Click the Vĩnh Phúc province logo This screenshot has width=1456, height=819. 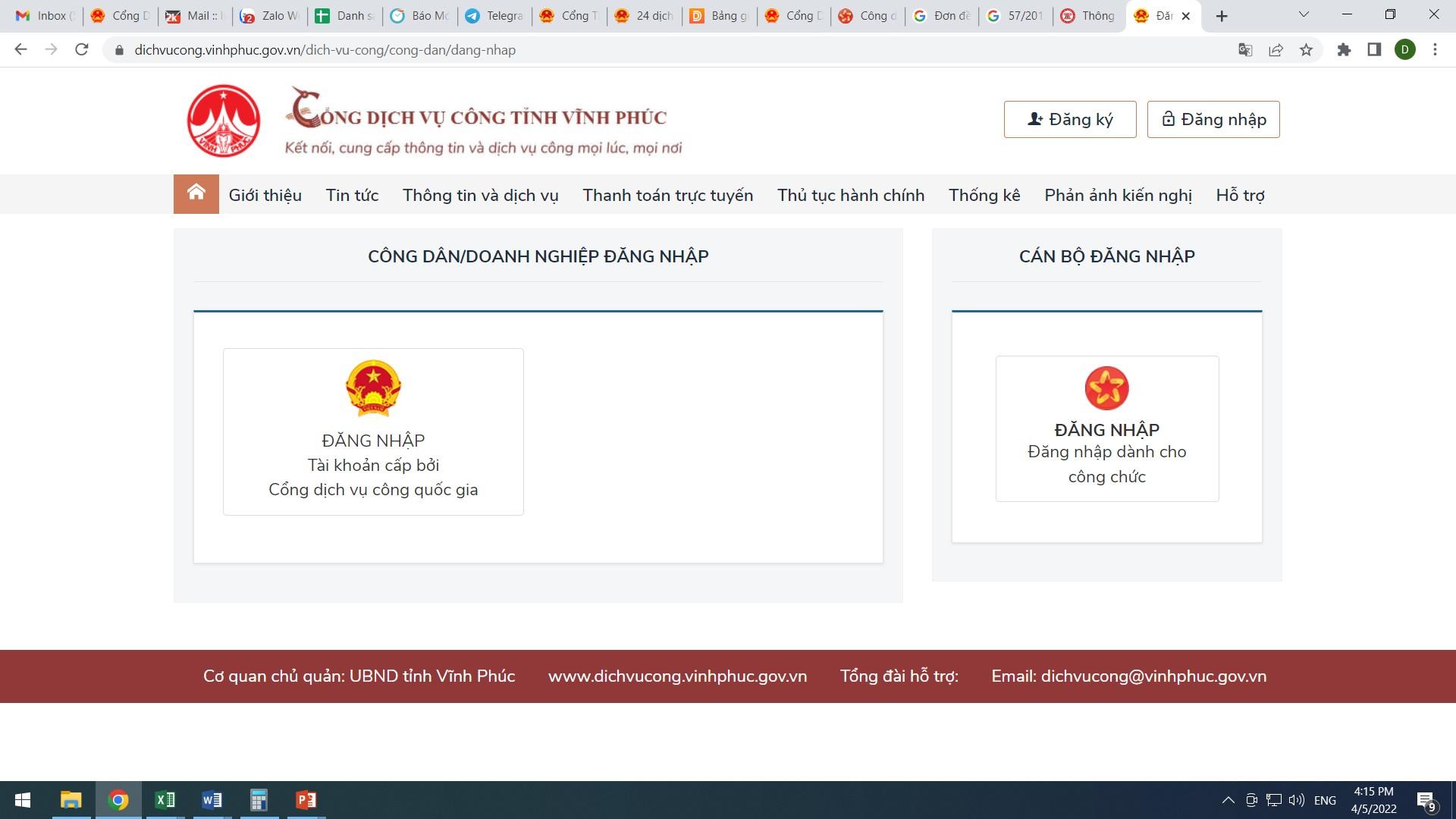pos(224,121)
